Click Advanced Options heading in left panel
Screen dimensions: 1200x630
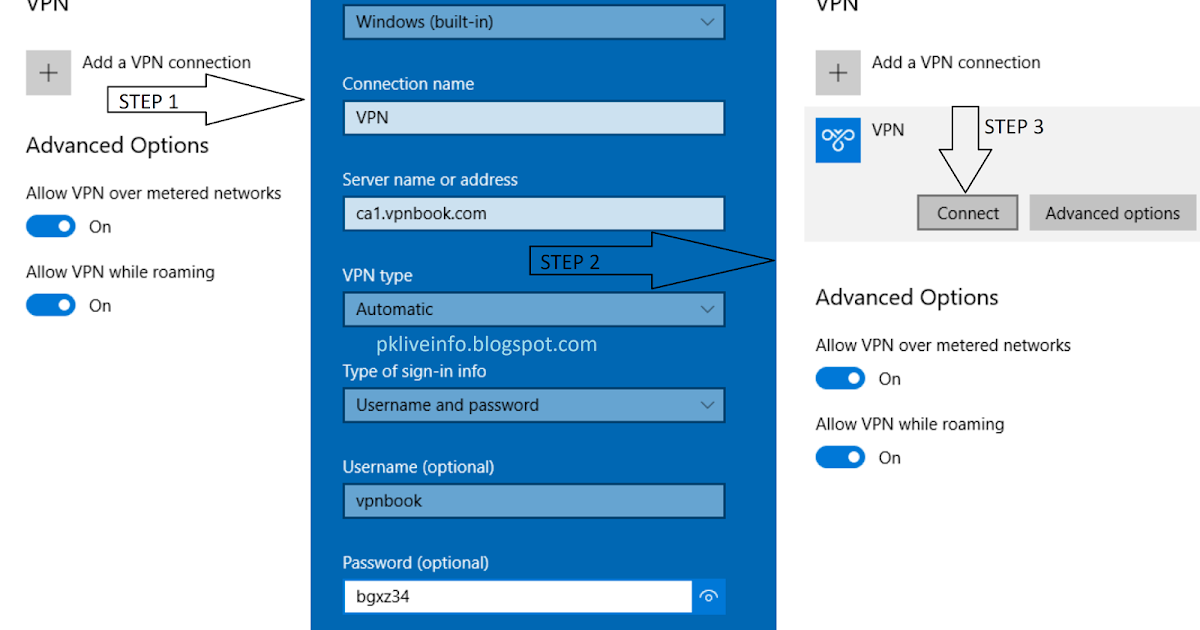[x=117, y=145]
